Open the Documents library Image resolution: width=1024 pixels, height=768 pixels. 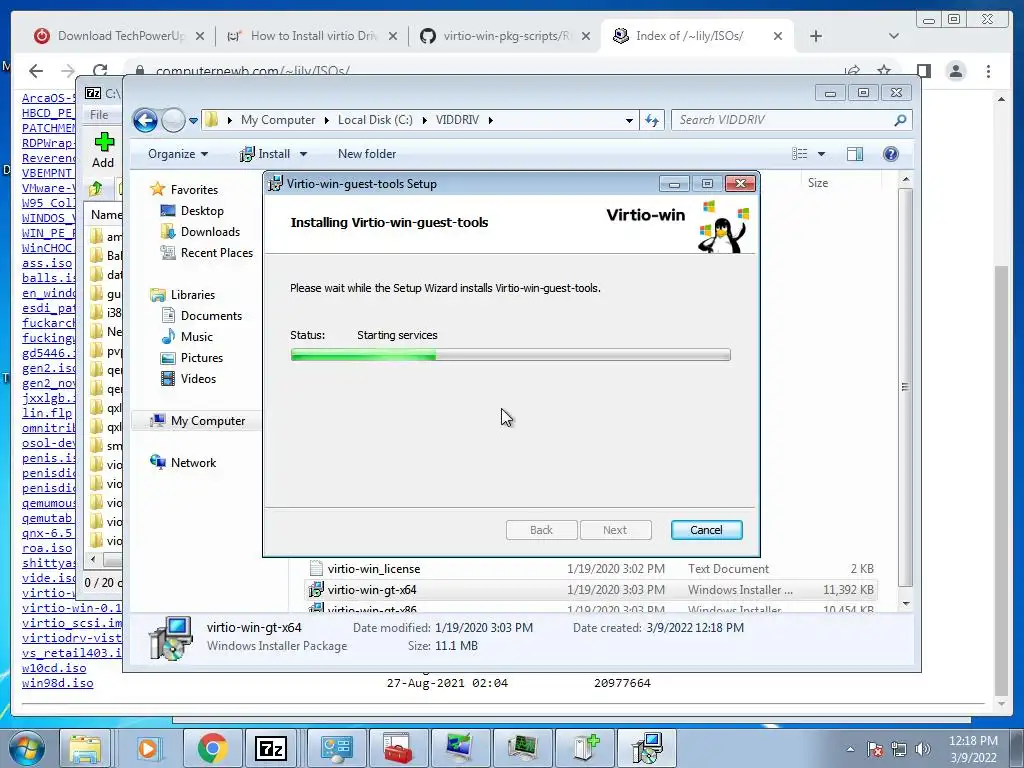(x=211, y=316)
